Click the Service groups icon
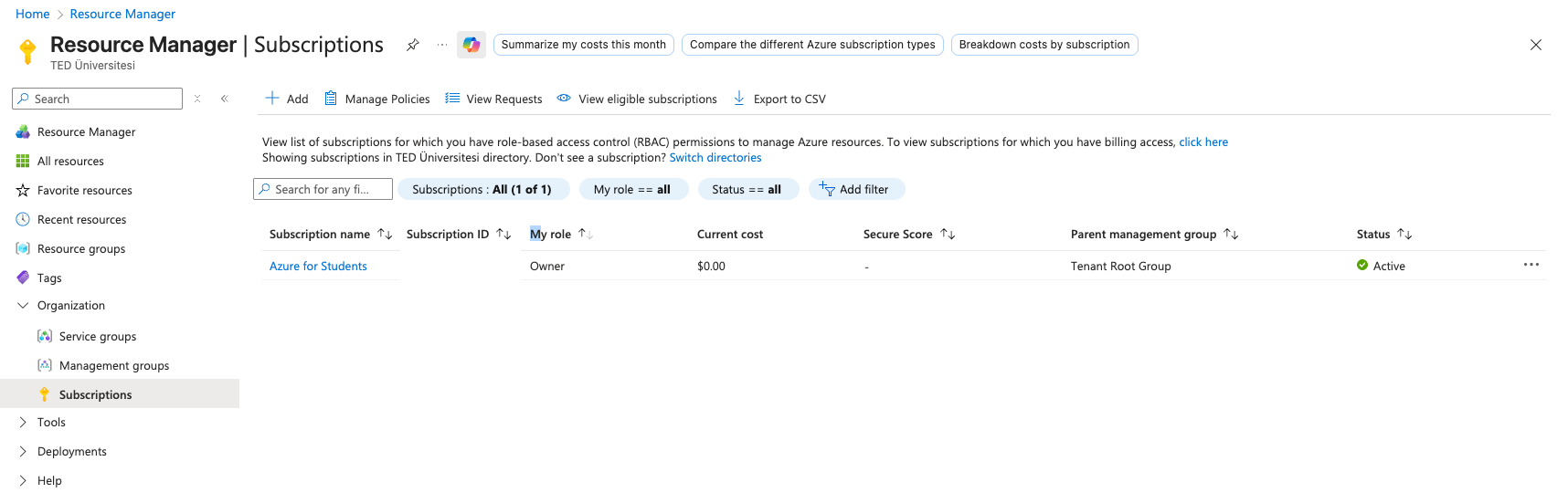 pos(45,336)
